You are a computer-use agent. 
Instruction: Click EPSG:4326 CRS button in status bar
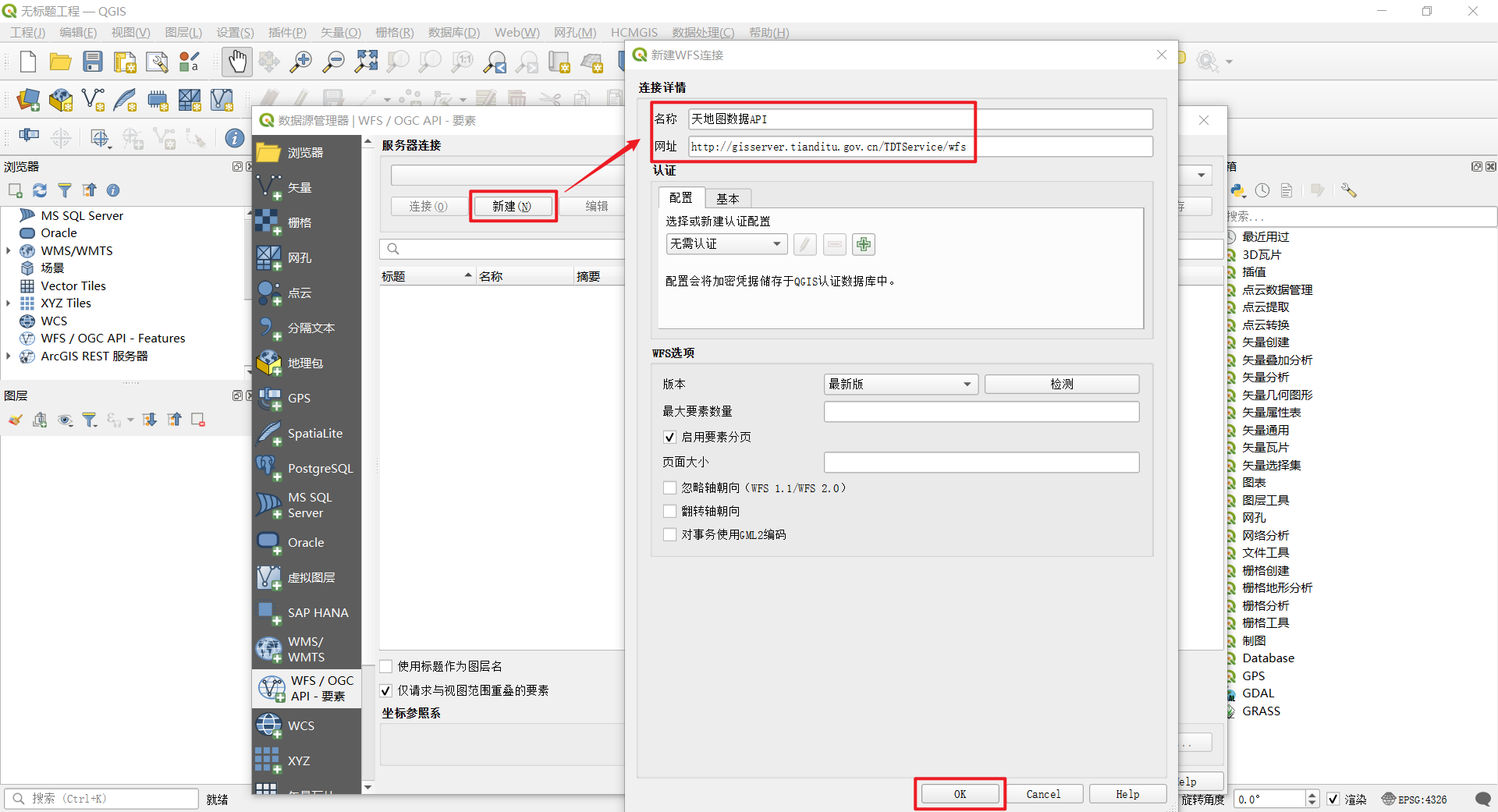point(1415,800)
